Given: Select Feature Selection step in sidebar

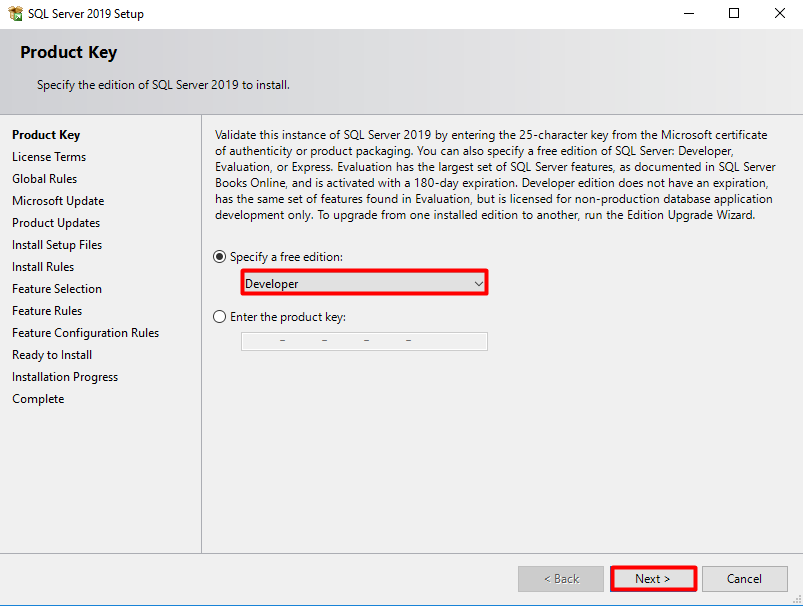Looking at the screenshot, I should [57, 289].
